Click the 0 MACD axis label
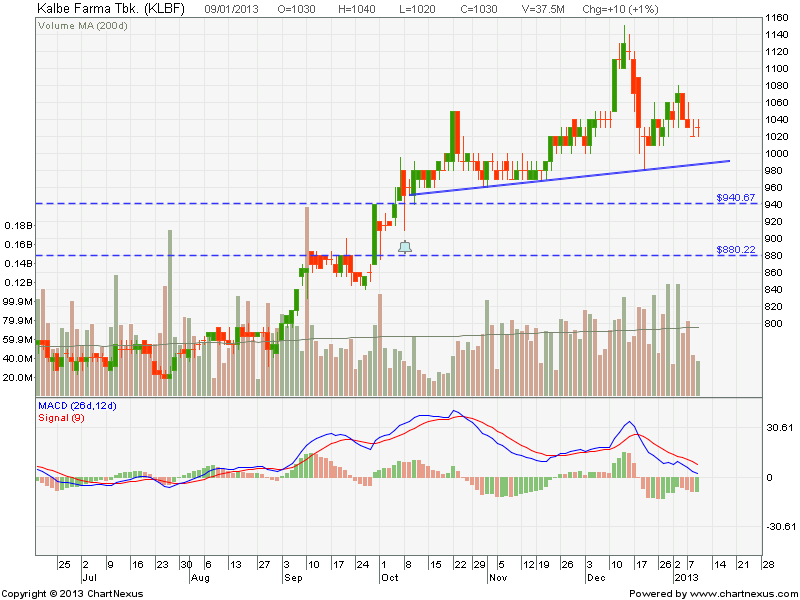The width and height of the screenshot is (800, 600). point(769,478)
